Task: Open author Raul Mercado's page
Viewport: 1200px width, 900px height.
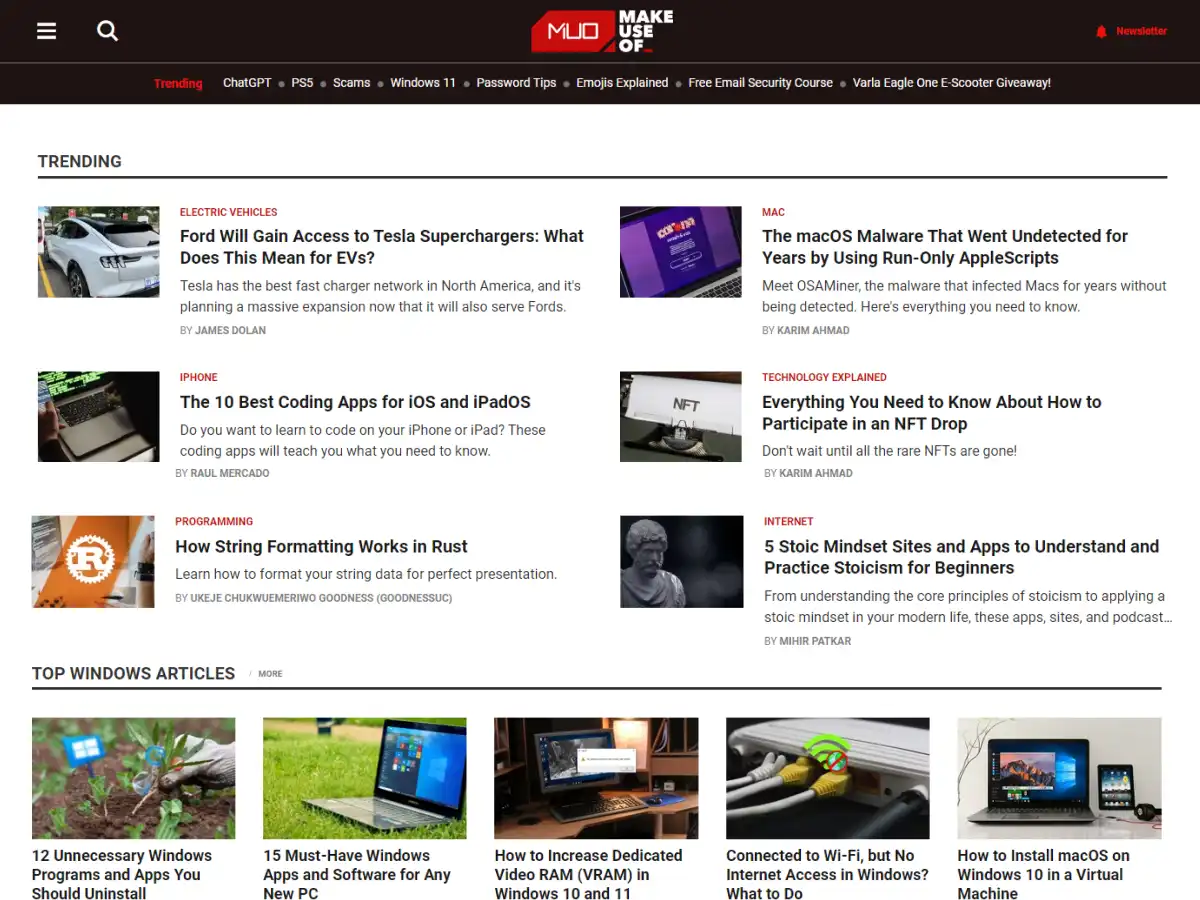Action: (x=230, y=473)
